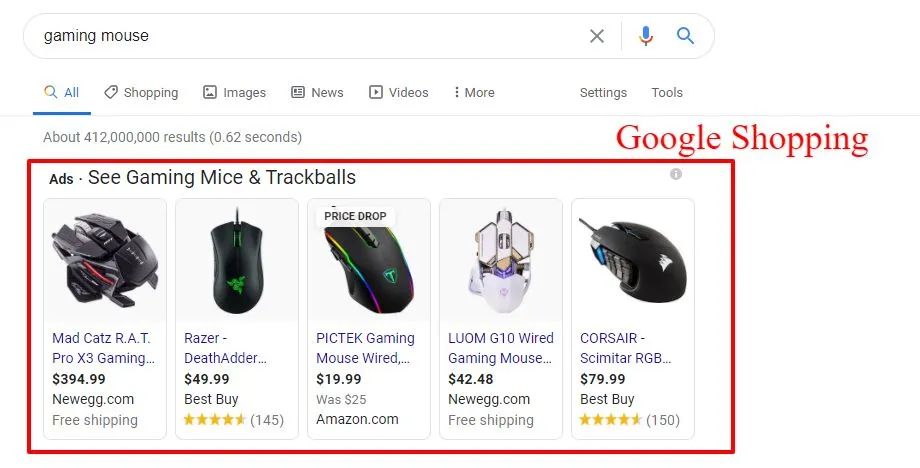Open the PICTEK Gaming Mouse Wired link

pyautogui.click(x=366, y=348)
